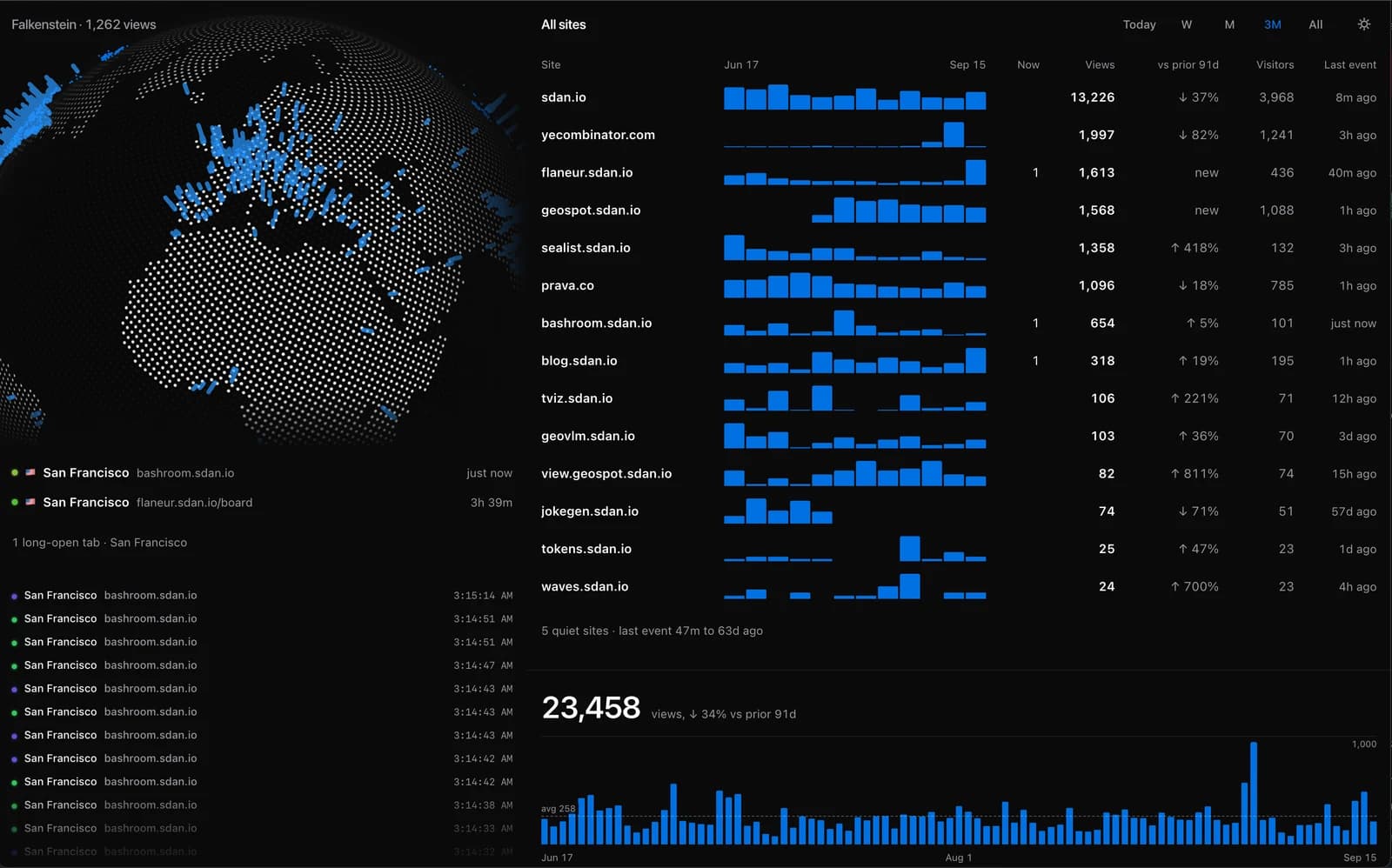This screenshot has height=868, width=1392.
Task: Click the 418% increase for sealist.sdan.io
Action: click(x=1194, y=248)
